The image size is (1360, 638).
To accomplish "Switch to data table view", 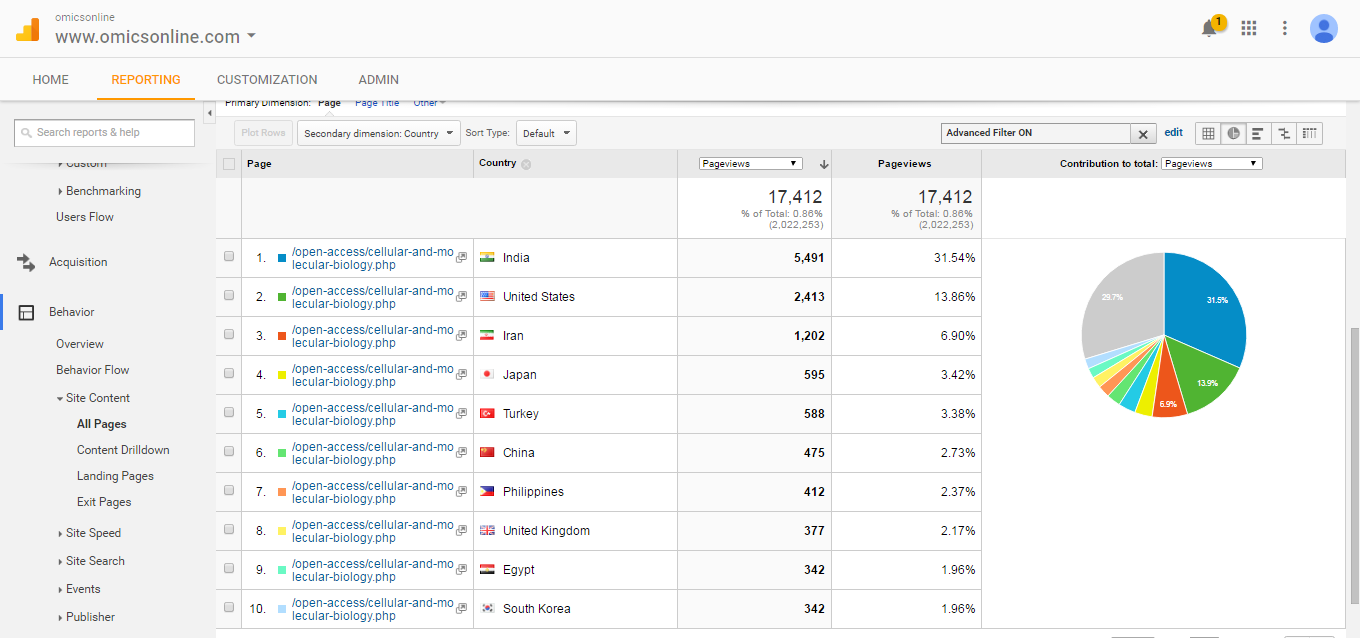I will pos(1208,133).
